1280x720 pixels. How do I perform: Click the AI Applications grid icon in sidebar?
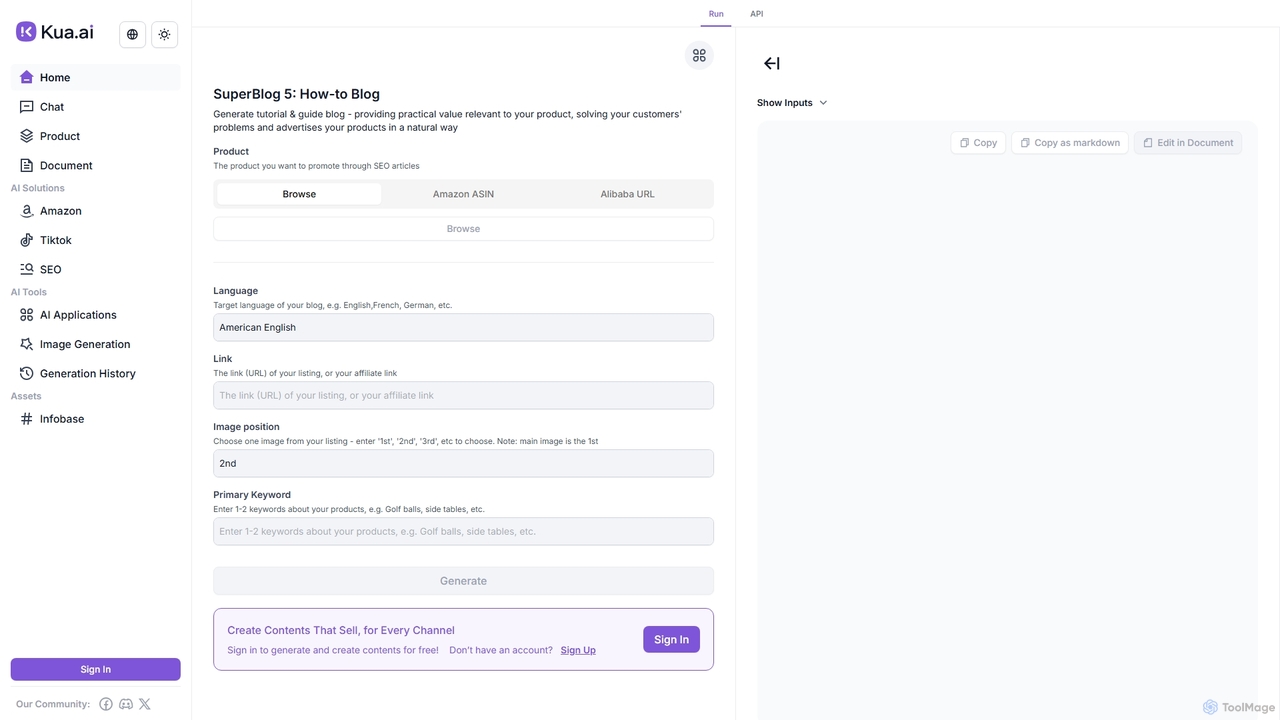pyautogui.click(x=27, y=315)
